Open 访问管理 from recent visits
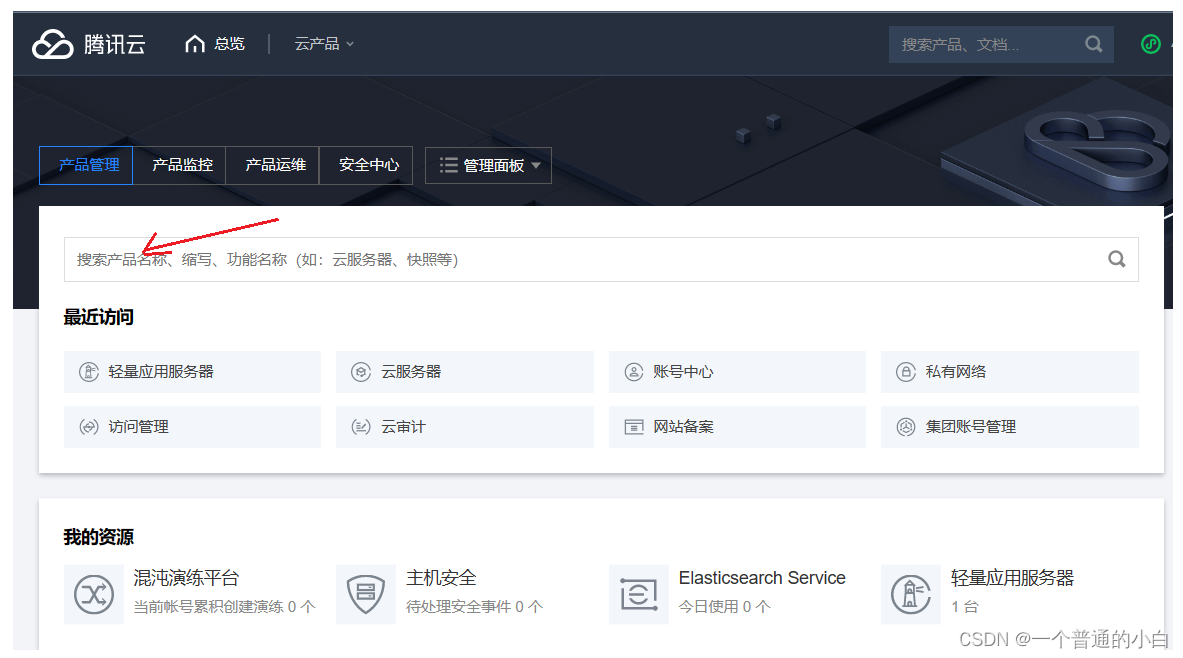The height and width of the screenshot is (658, 1183). pos(192,427)
